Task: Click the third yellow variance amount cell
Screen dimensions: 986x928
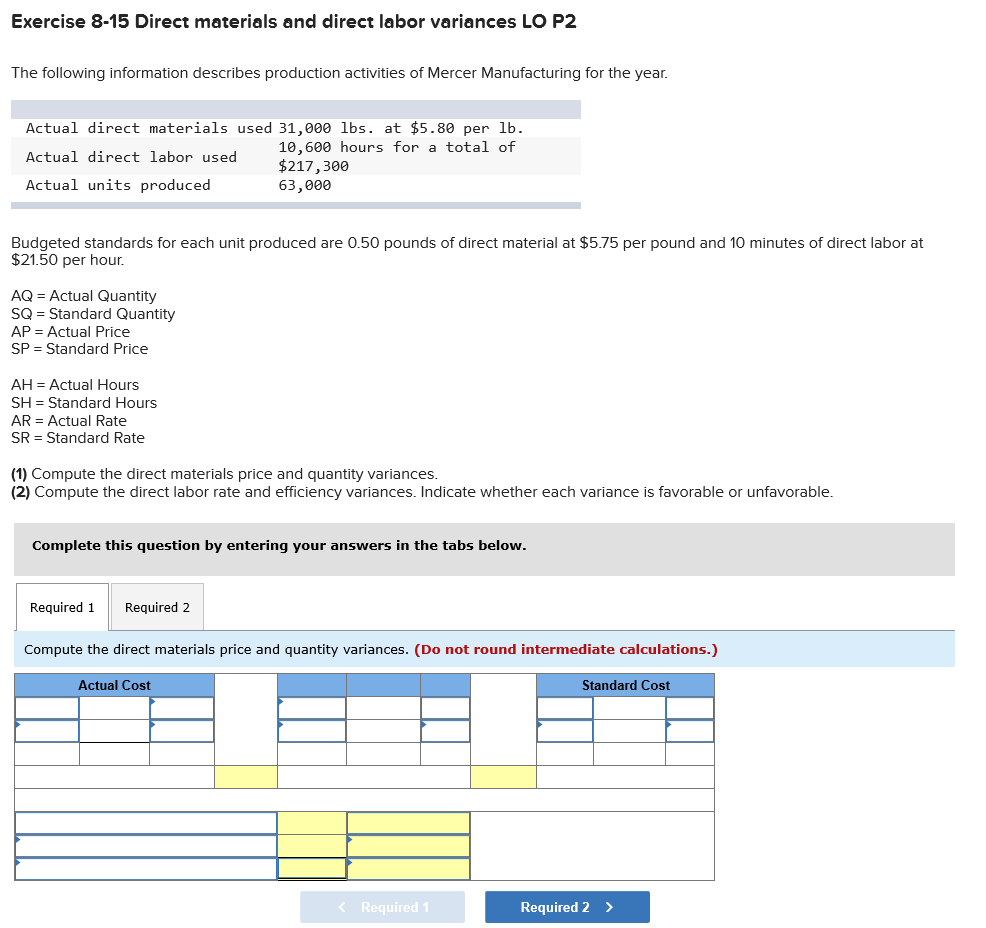Action: click(312, 868)
